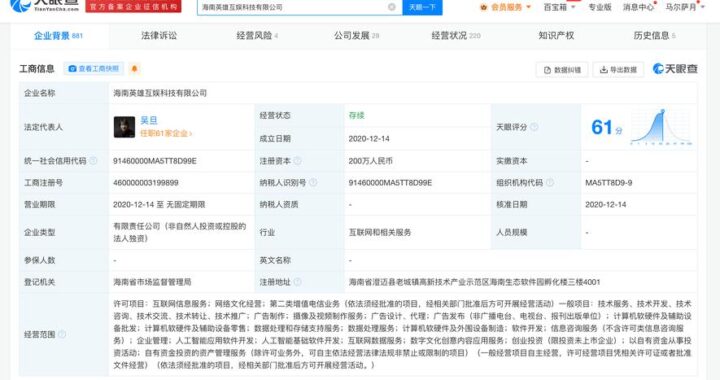Switch to the 知识产权 tab

[x=556, y=36]
